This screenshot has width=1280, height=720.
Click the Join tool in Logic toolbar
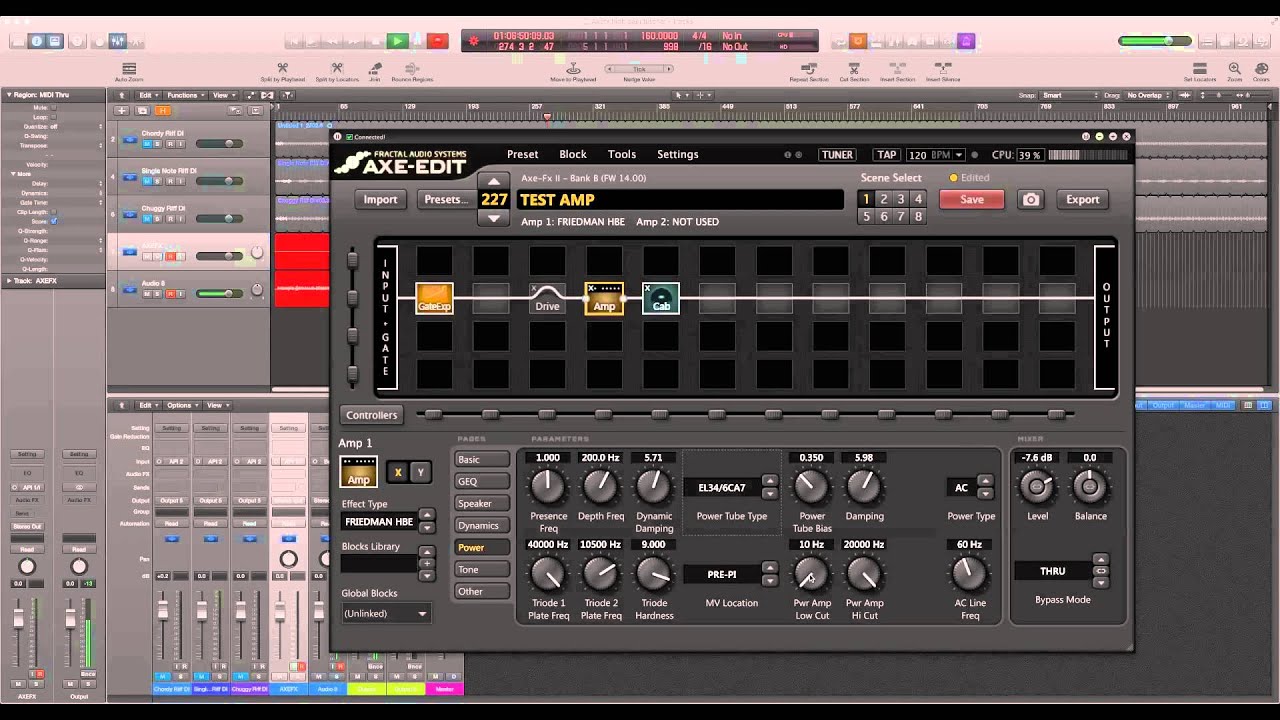click(375, 69)
